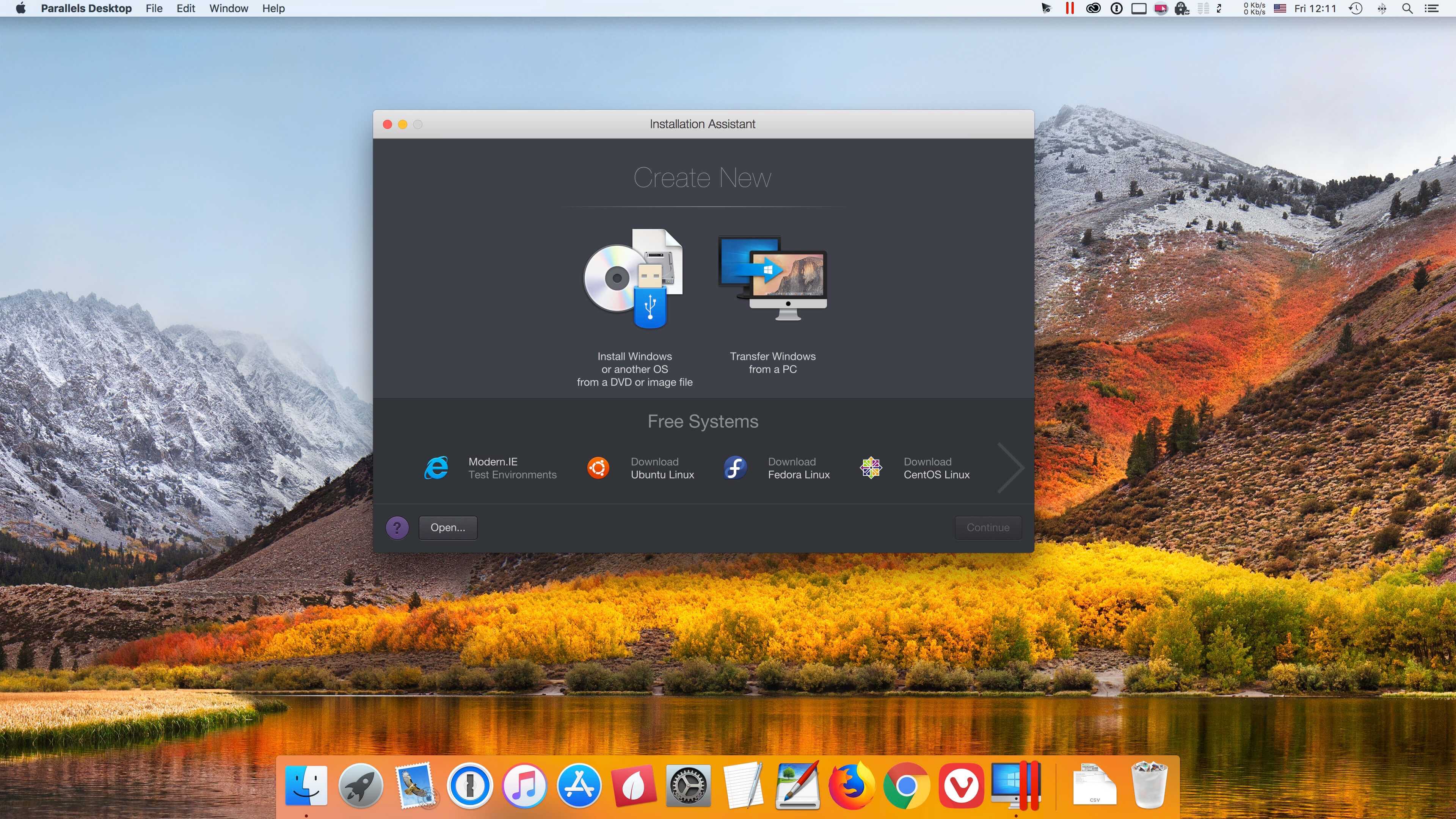1456x819 pixels.
Task: Click the Fri 12:11 clock
Action: pos(1315,8)
